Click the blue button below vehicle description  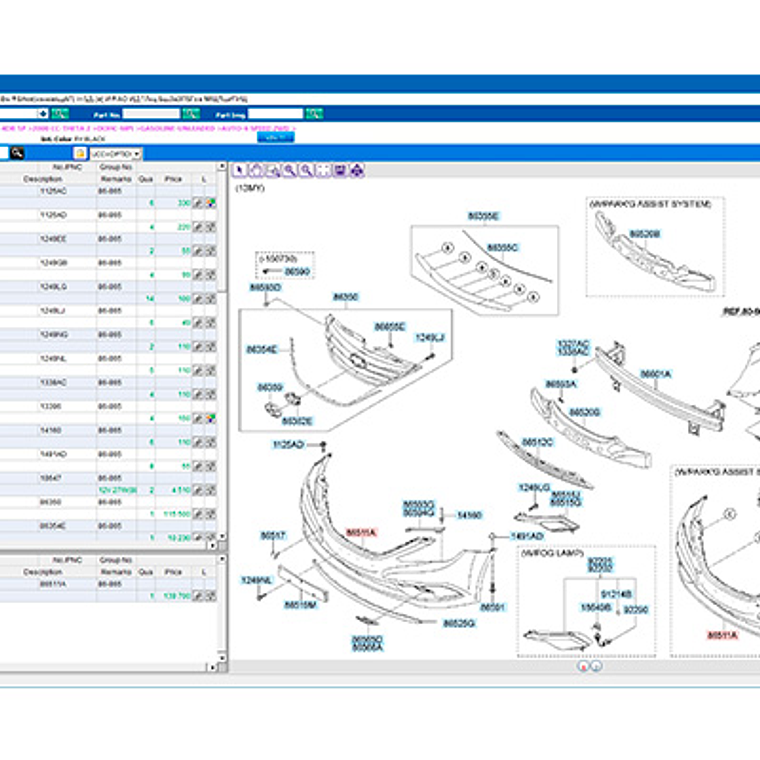(x=274, y=138)
